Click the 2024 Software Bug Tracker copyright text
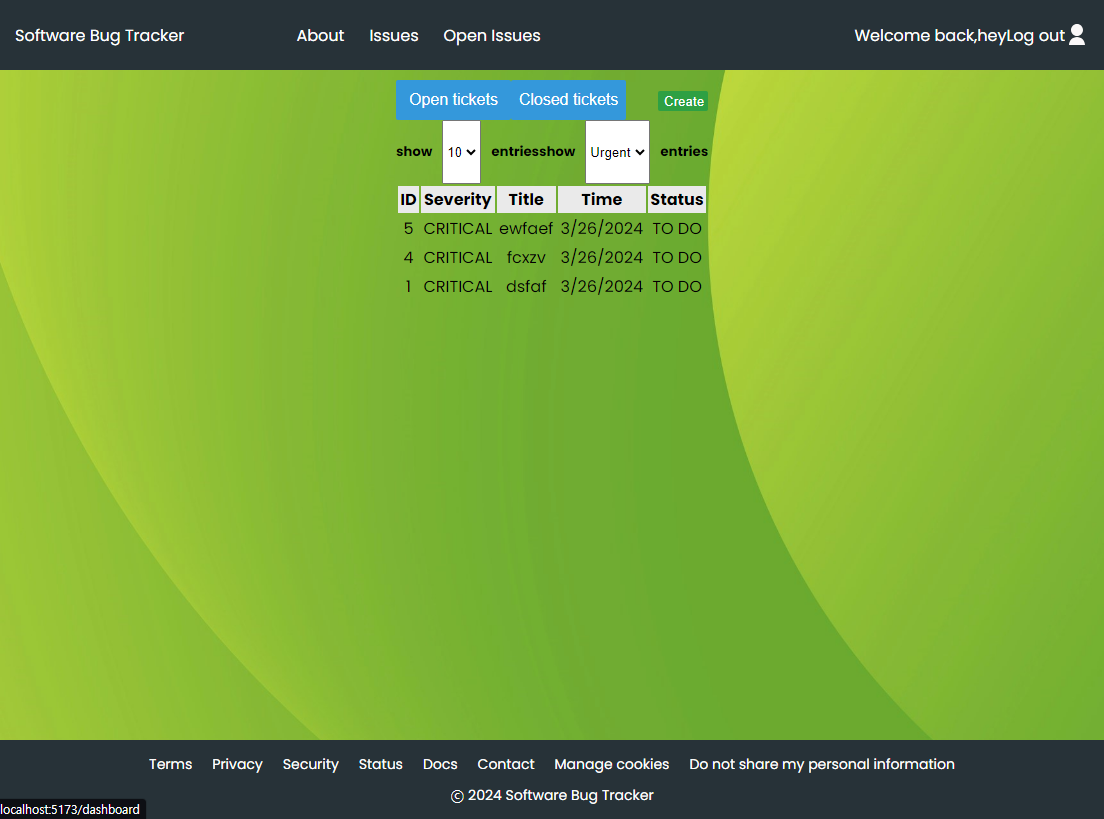The width and height of the screenshot is (1104, 819). click(x=552, y=795)
